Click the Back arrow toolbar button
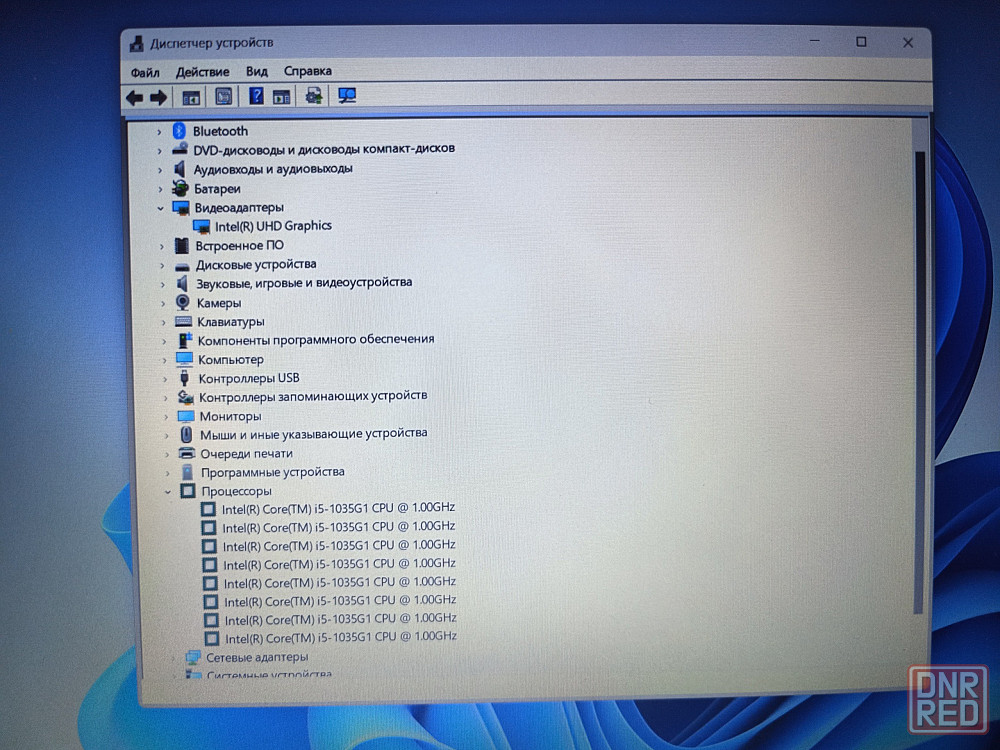The image size is (1000, 750). tap(135, 98)
